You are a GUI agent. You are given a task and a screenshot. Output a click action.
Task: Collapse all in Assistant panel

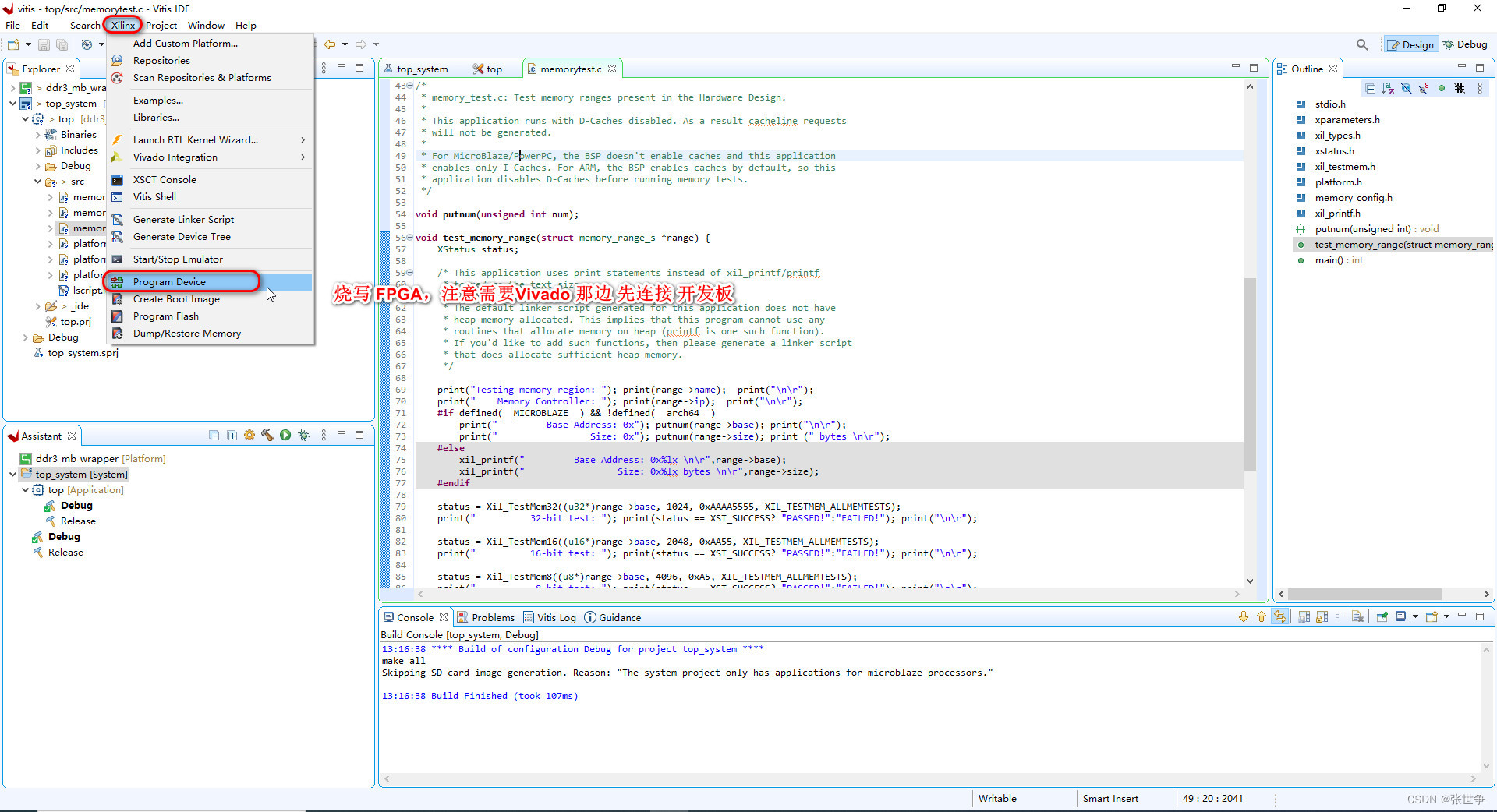(x=214, y=436)
